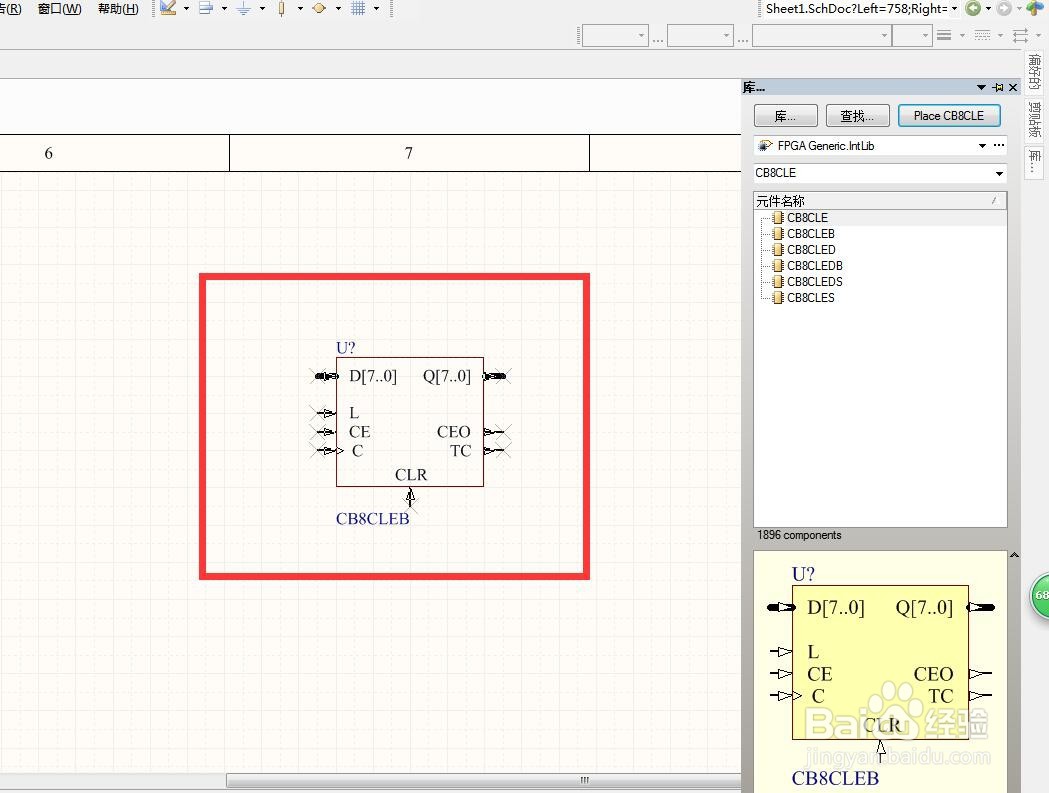
Task: Select CB8CLE in the component list
Action: coord(807,217)
